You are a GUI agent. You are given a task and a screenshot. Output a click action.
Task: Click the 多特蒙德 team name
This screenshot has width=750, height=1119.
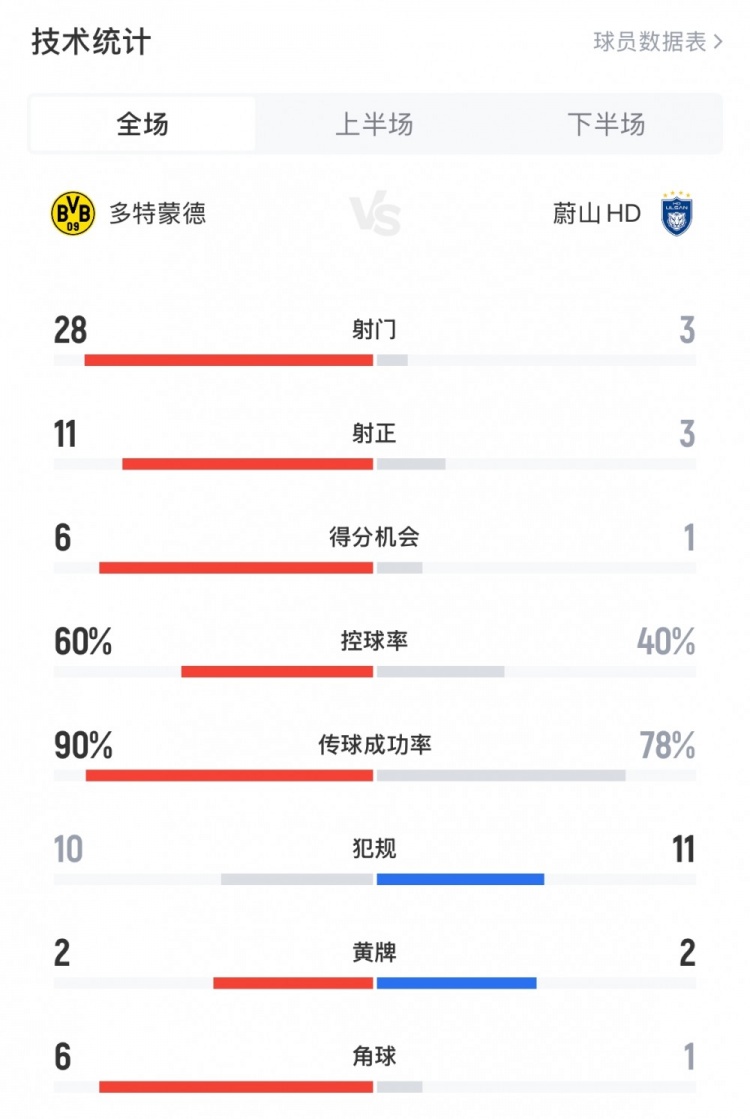[157, 213]
